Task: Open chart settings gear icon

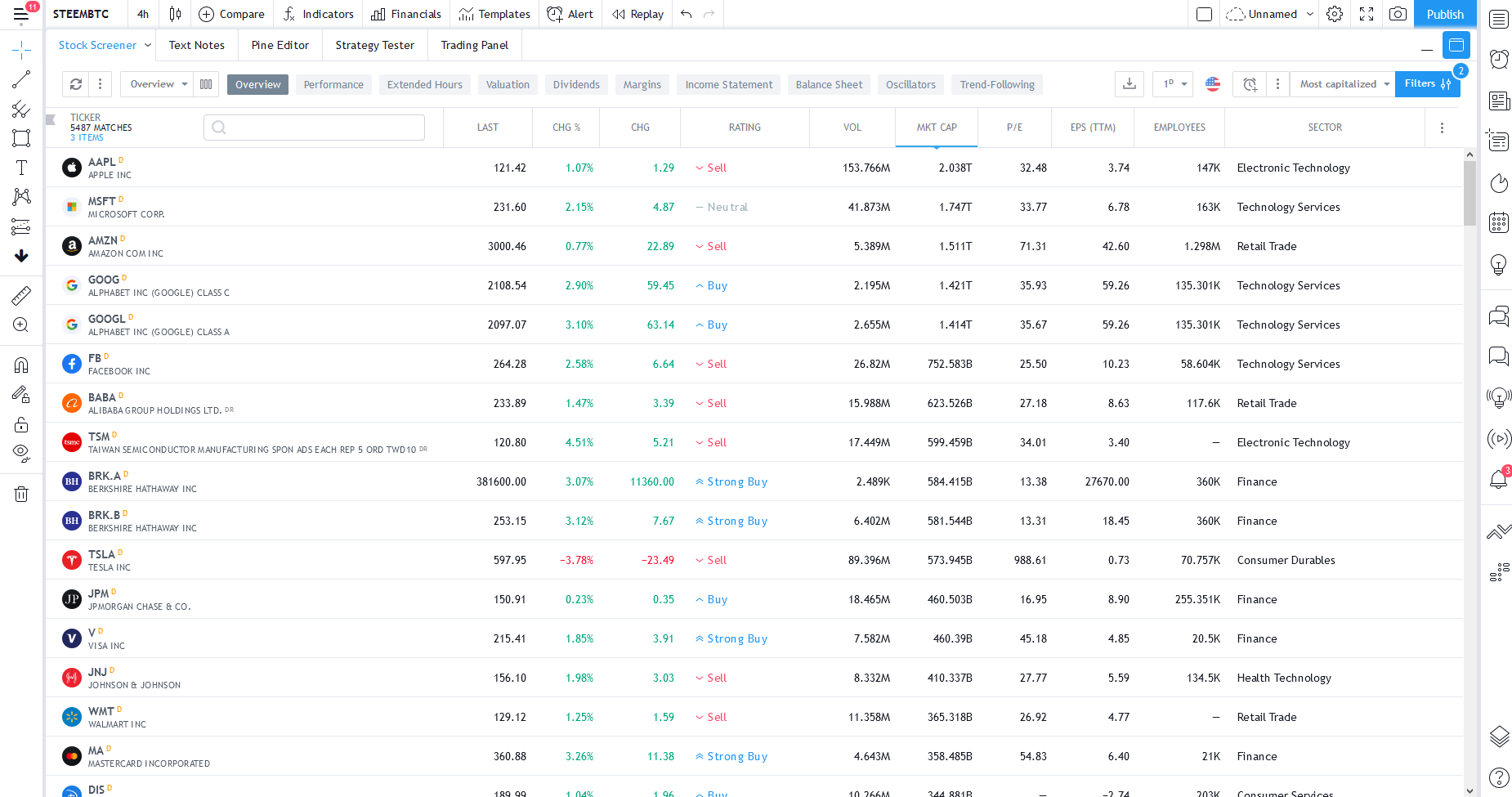Action: pyautogui.click(x=1335, y=14)
